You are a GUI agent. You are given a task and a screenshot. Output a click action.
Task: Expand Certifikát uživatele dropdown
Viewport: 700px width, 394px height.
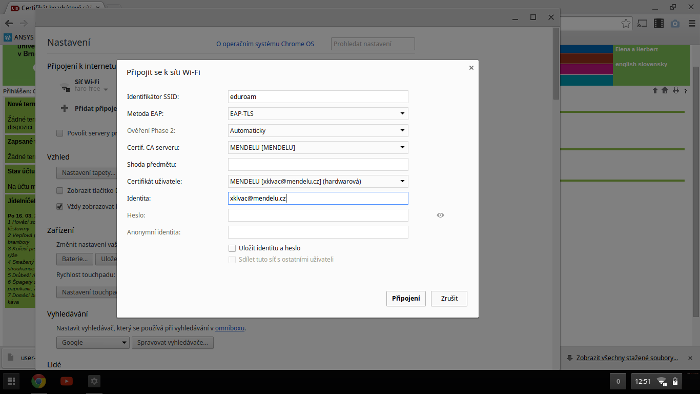click(x=318, y=181)
